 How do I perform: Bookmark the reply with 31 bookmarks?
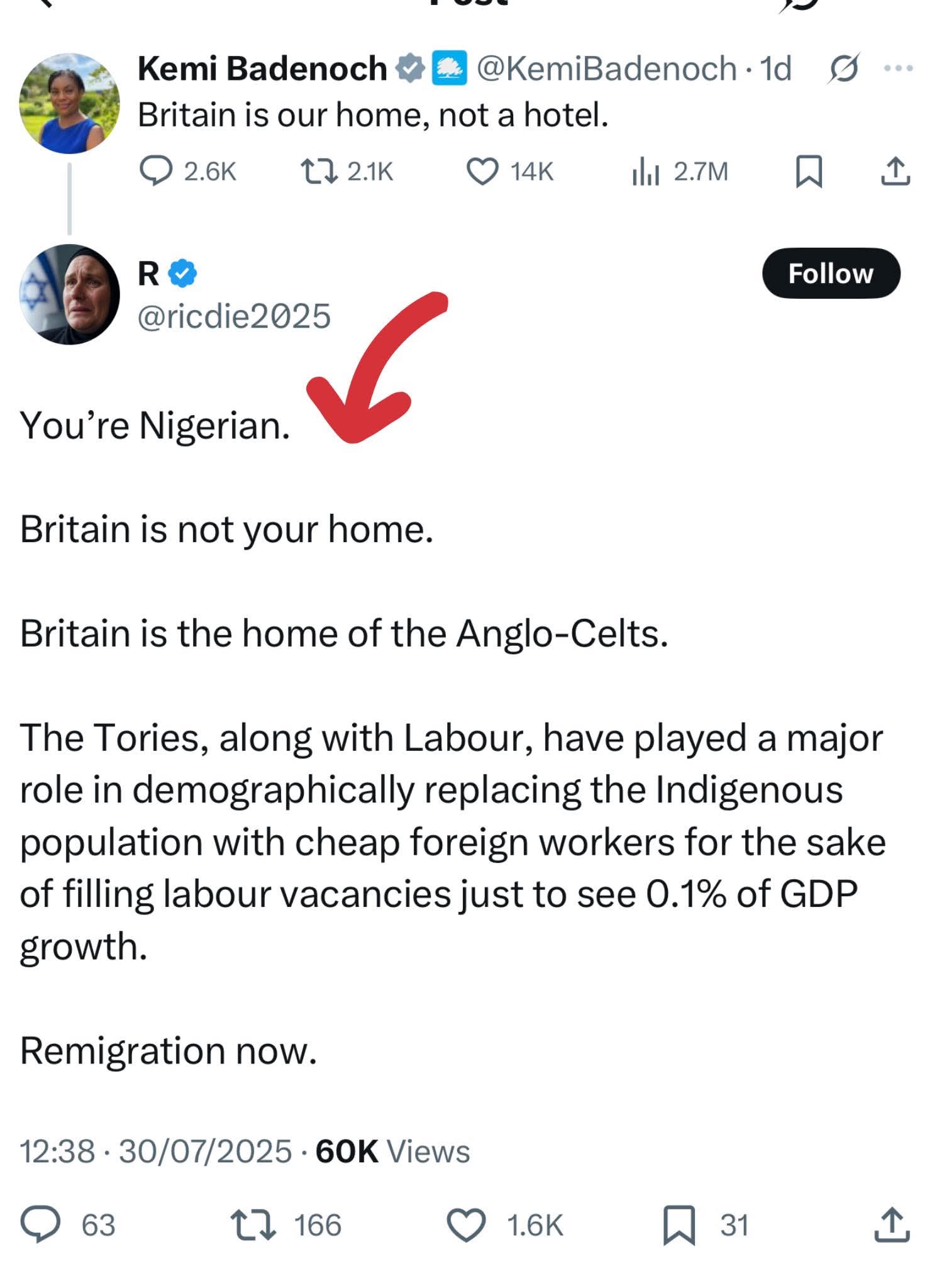click(679, 1224)
